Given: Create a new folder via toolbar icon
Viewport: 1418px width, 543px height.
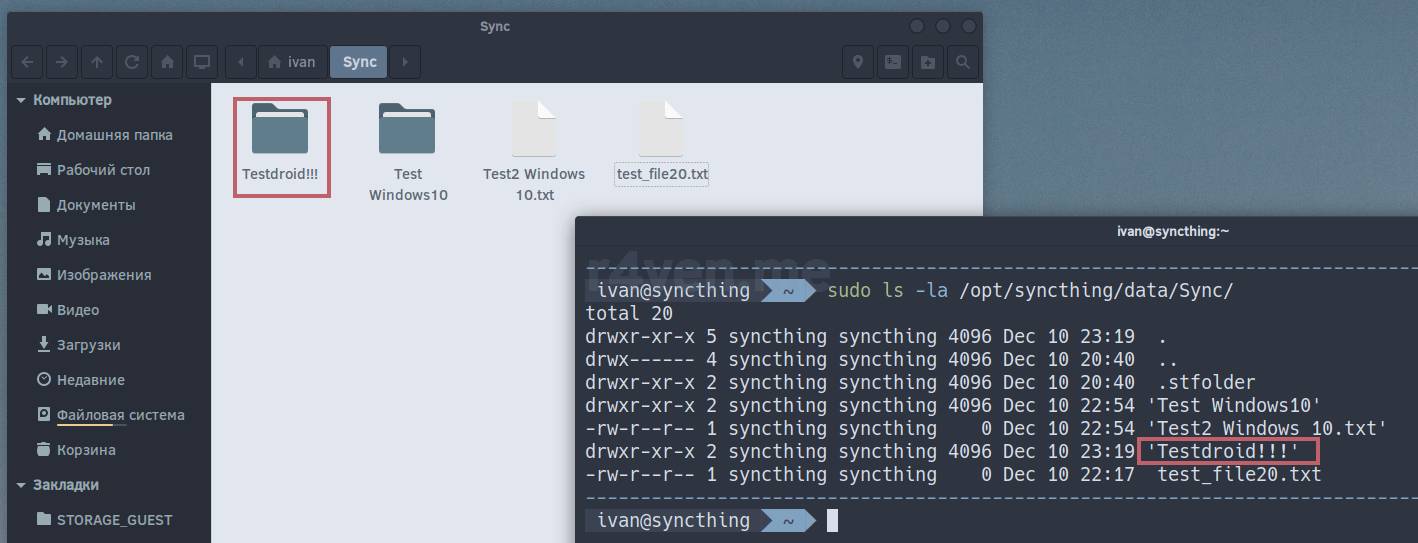Looking at the screenshot, I should [928, 62].
